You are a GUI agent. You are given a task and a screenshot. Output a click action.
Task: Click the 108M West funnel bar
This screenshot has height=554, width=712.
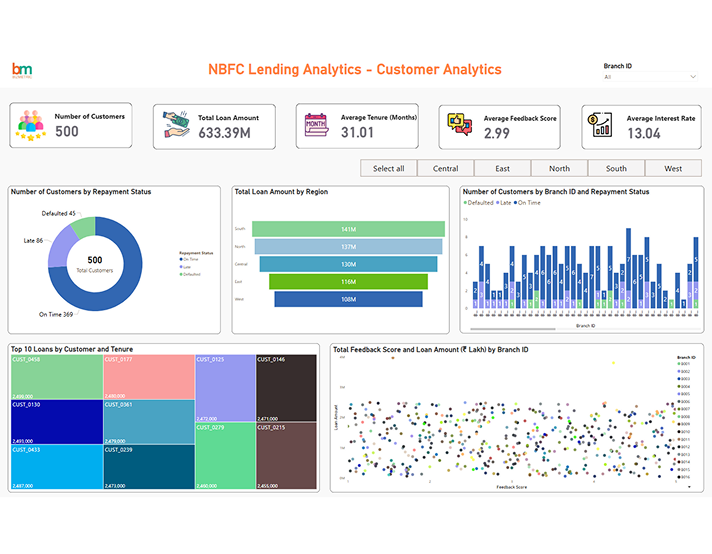347,299
